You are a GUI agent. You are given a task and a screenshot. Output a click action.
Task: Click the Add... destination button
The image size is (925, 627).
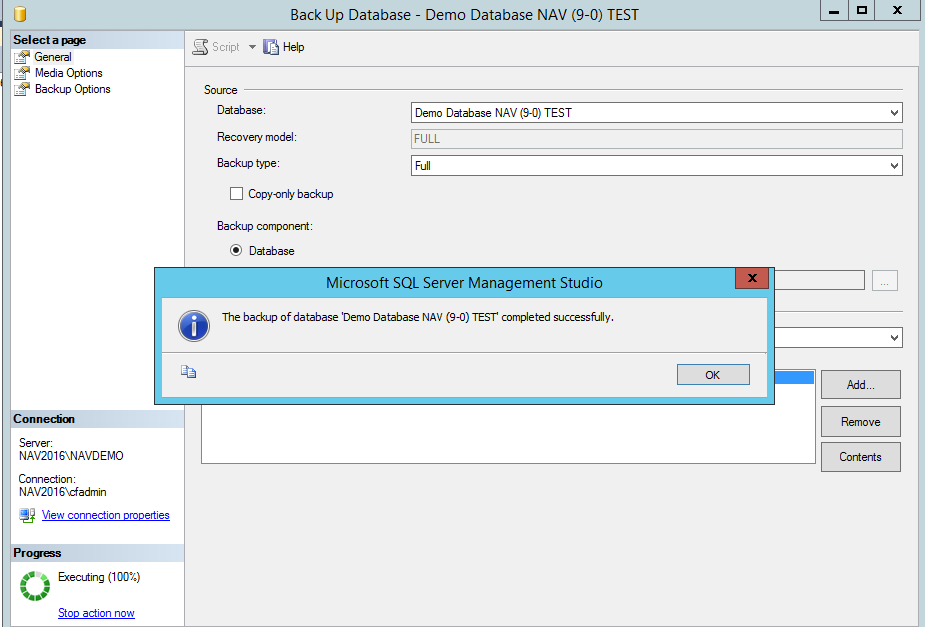click(x=861, y=385)
